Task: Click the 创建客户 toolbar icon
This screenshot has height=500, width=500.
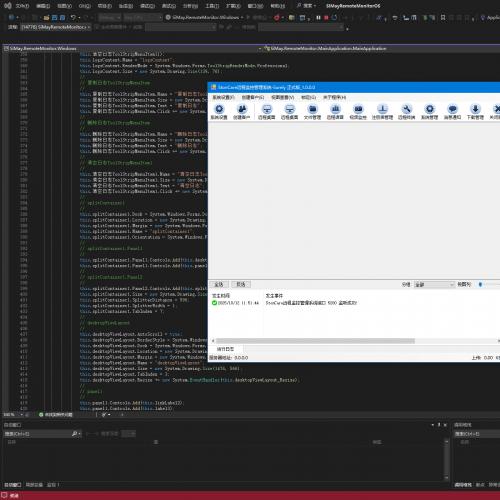Action: (x=242, y=112)
